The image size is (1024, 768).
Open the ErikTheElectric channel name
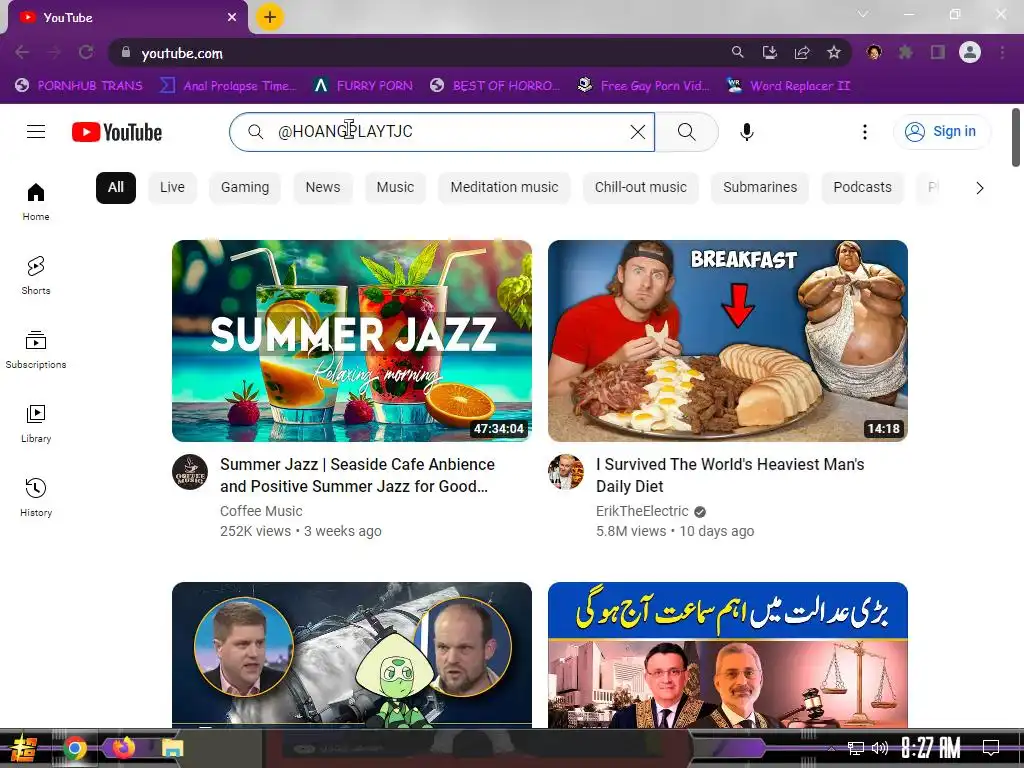pyautogui.click(x=642, y=511)
